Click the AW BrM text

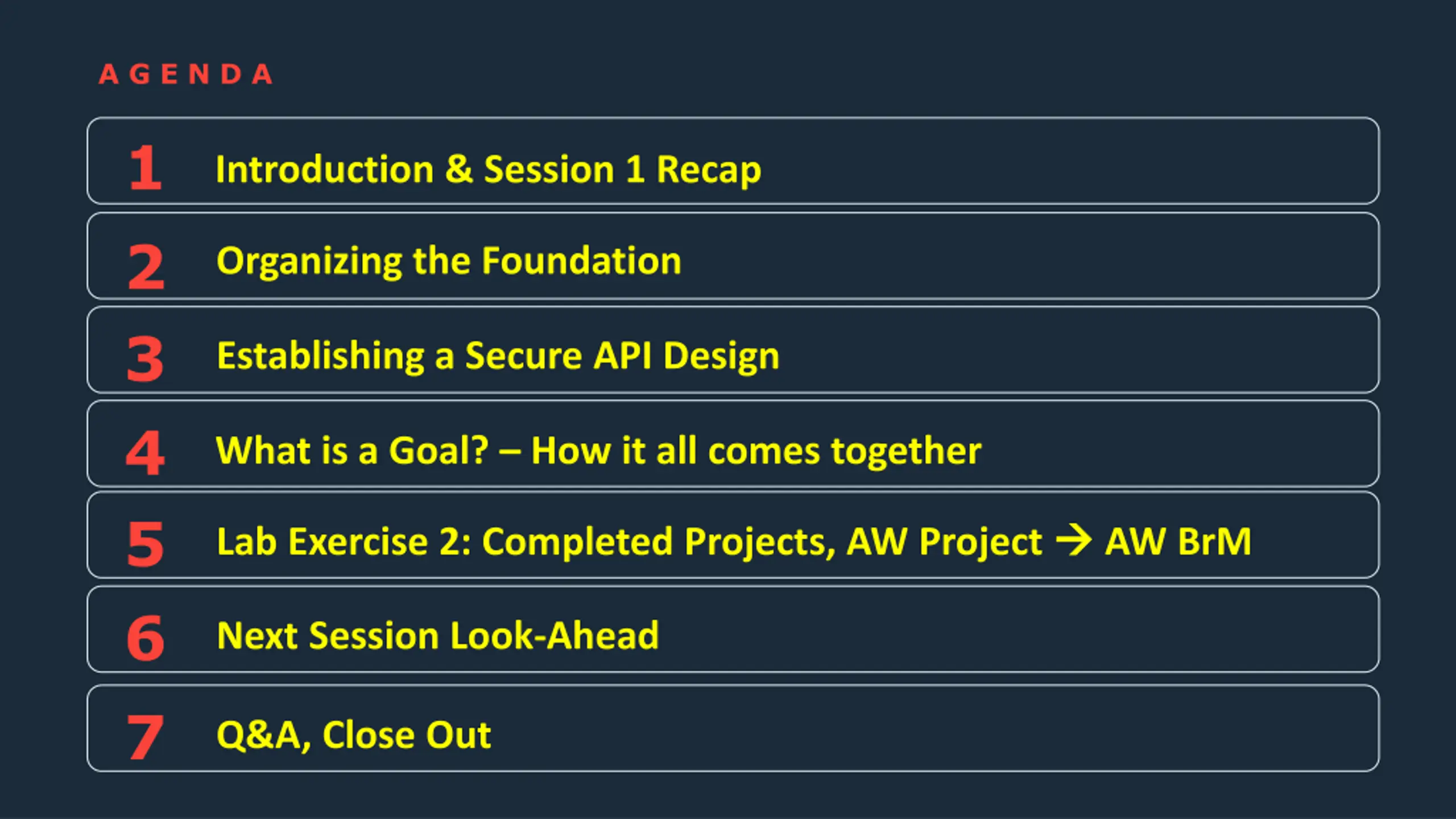click(x=1178, y=541)
